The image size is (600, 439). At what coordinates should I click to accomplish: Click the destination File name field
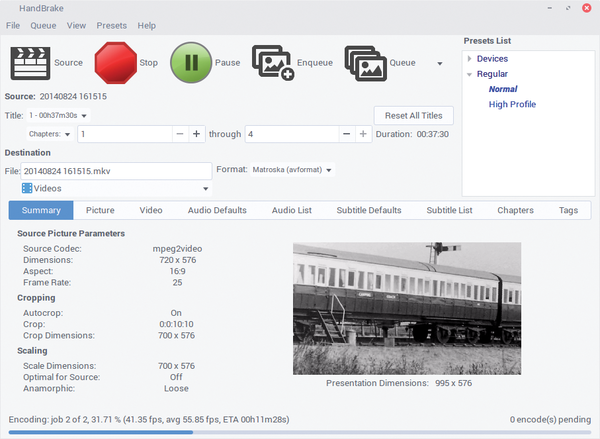pos(116,171)
